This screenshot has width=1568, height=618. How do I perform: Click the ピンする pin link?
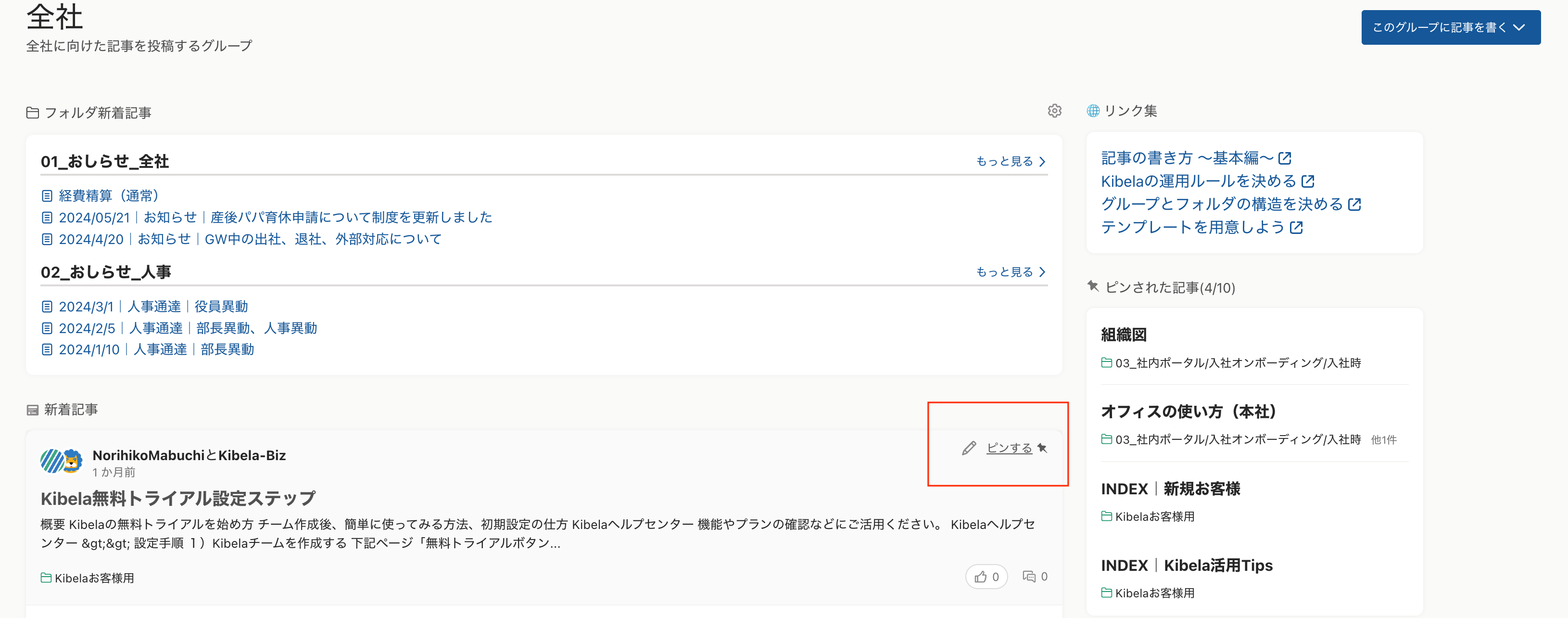click(1009, 448)
